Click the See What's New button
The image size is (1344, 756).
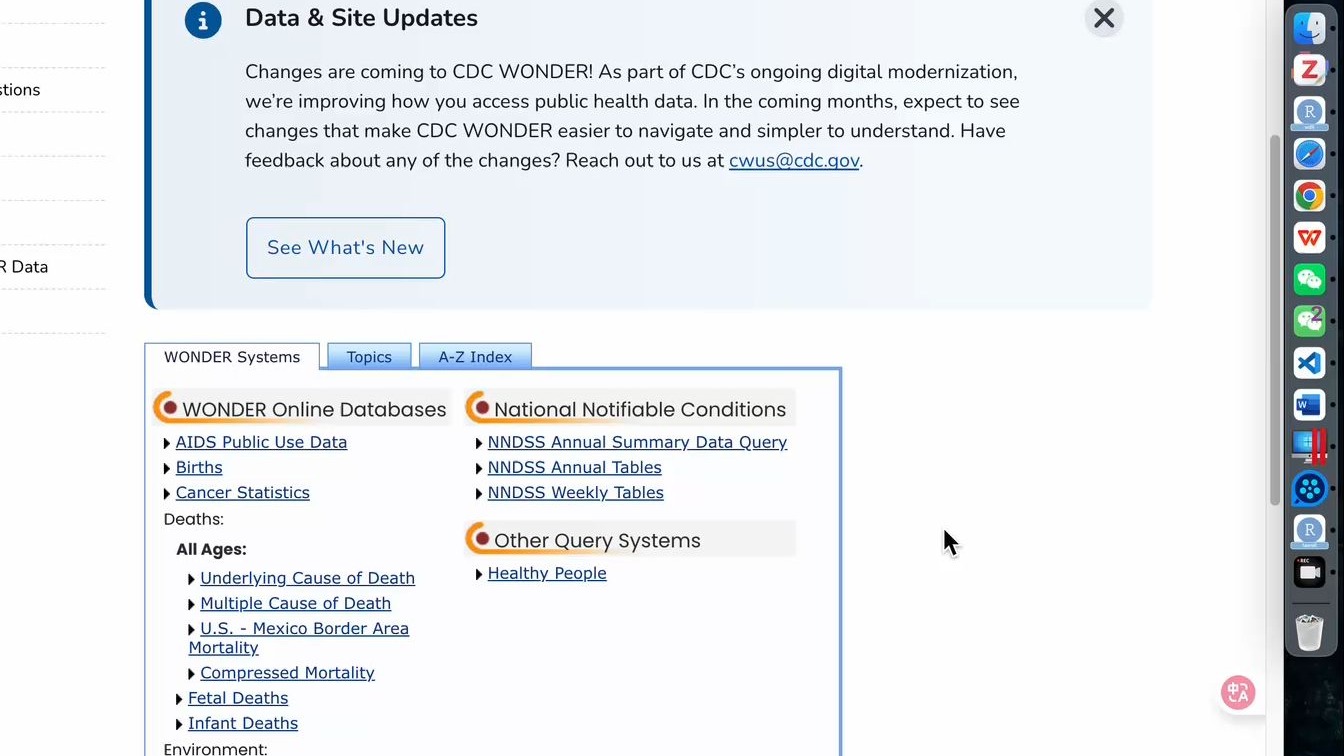[345, 248]
